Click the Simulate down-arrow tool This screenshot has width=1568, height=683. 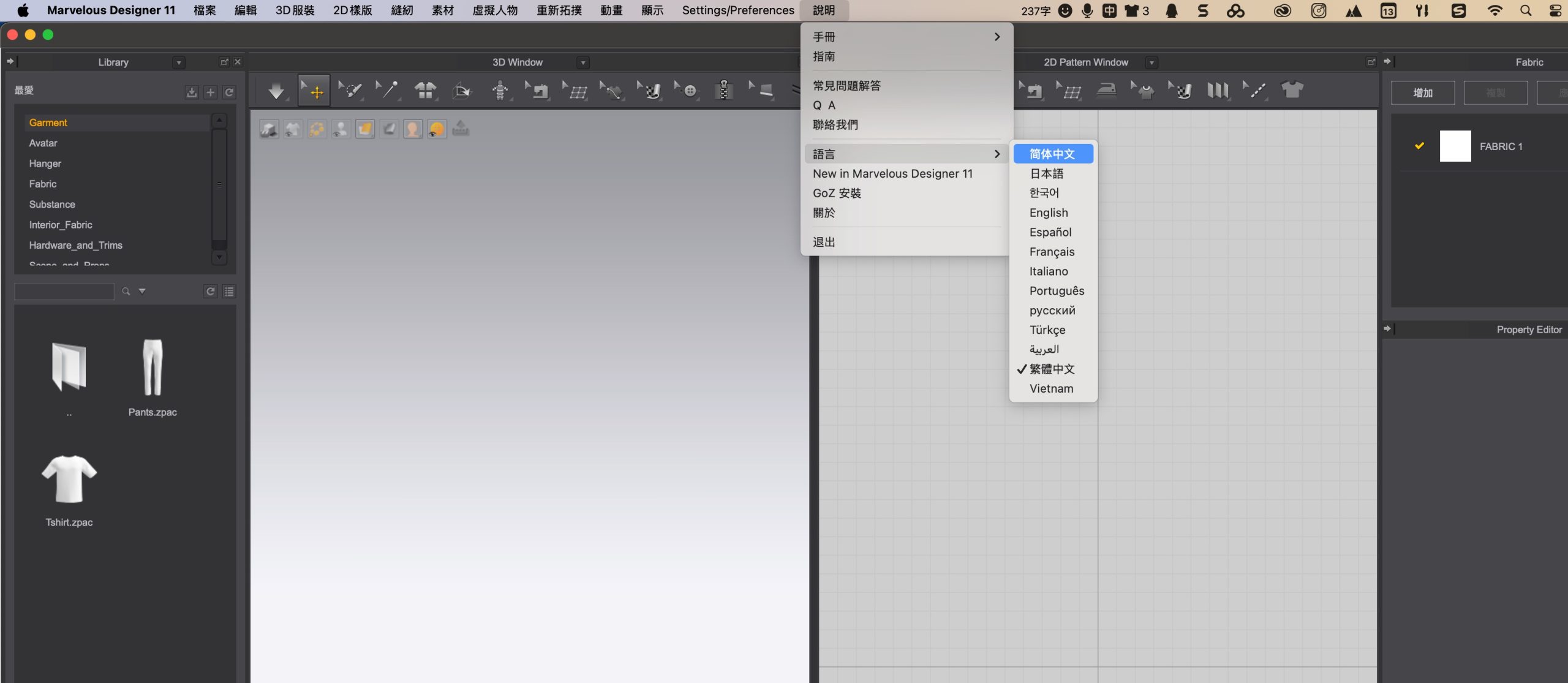click(x=276, y=91)
